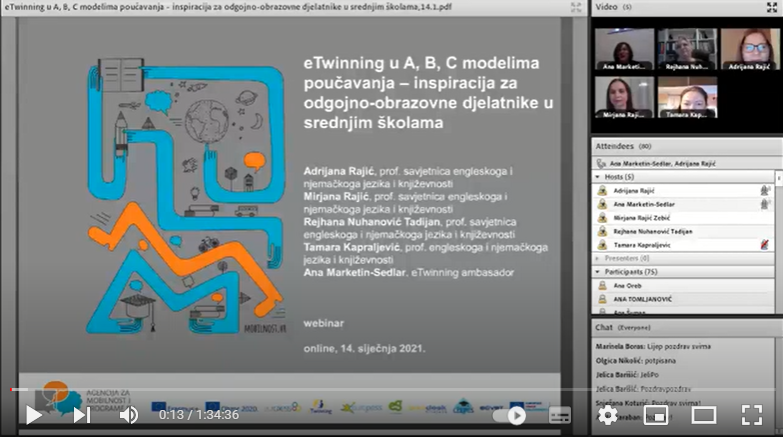This screenshot has width=783, height=437.
Task: Open Rejhana Nuhanović webcam thumbnail
Action: pos(687,49)
